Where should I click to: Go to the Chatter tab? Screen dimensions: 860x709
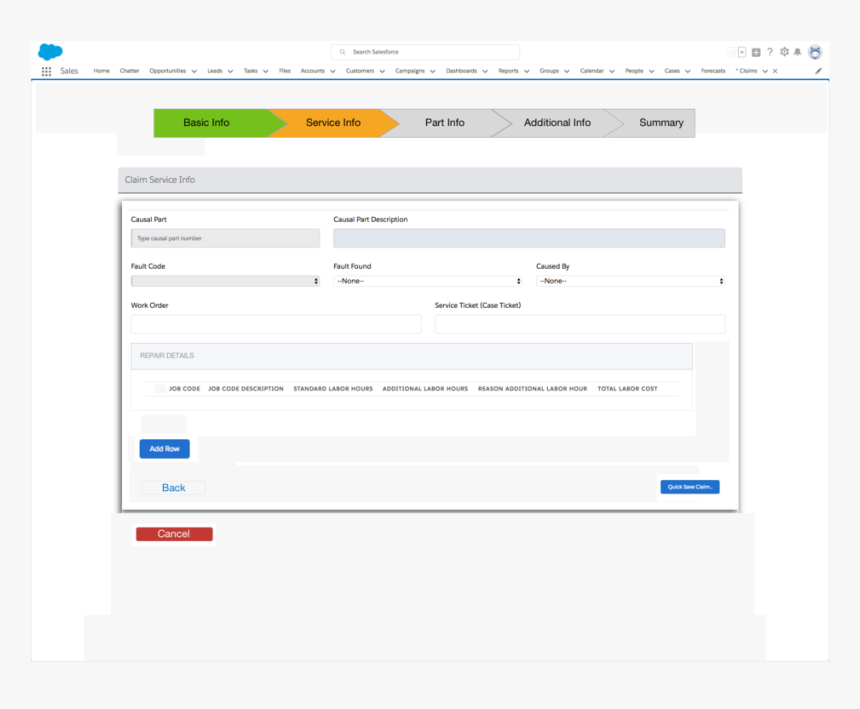[x=129, y=71]
